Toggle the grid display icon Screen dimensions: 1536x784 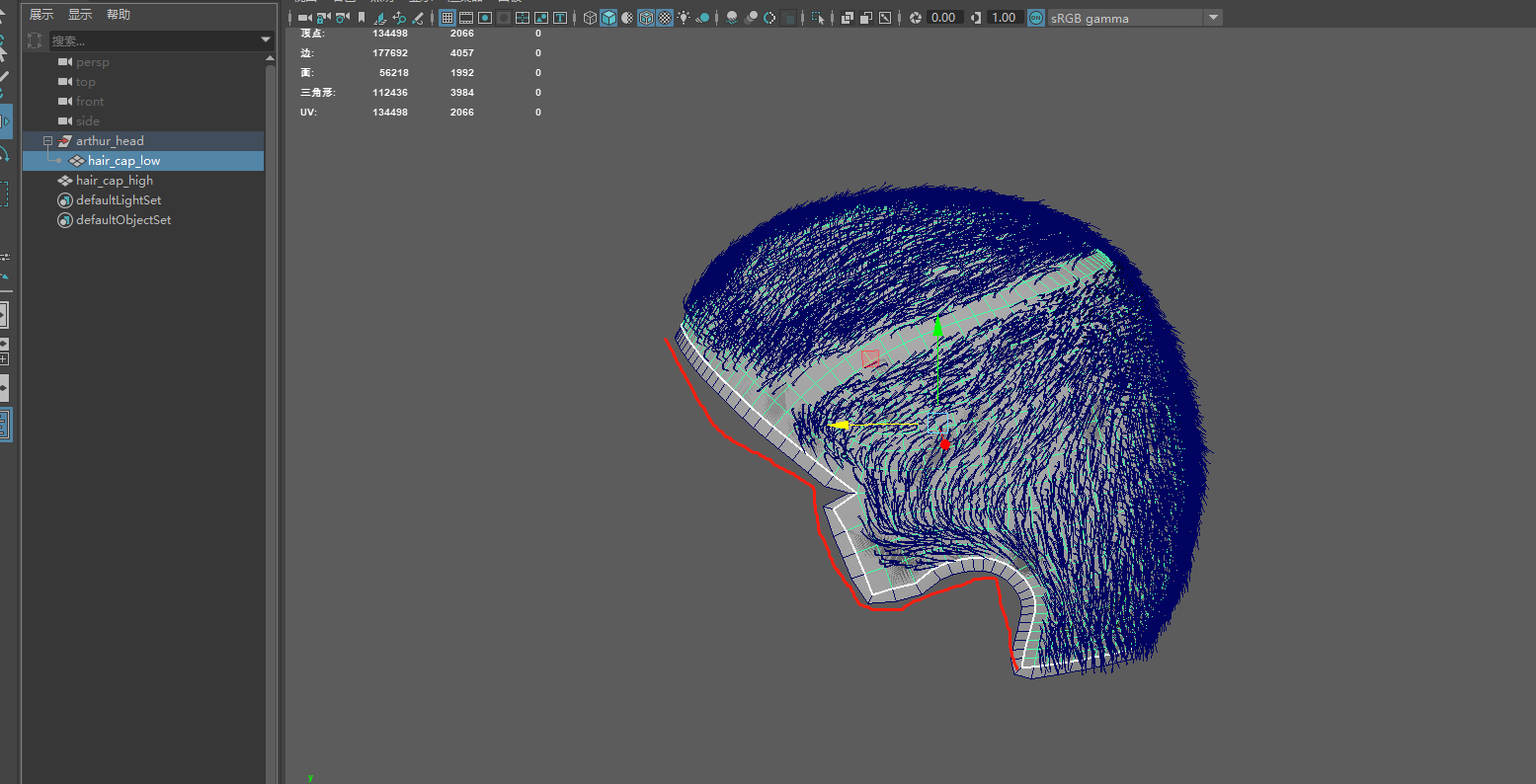coord(448,17)
